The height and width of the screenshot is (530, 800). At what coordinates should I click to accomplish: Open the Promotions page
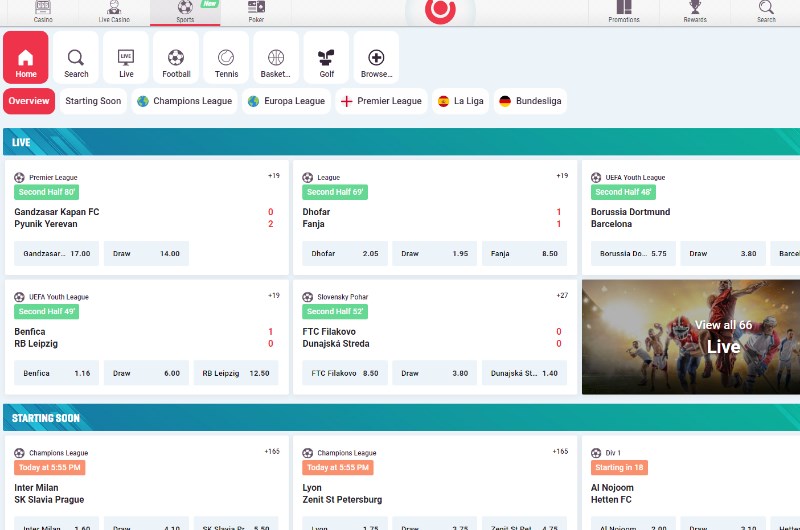[623, 12]
